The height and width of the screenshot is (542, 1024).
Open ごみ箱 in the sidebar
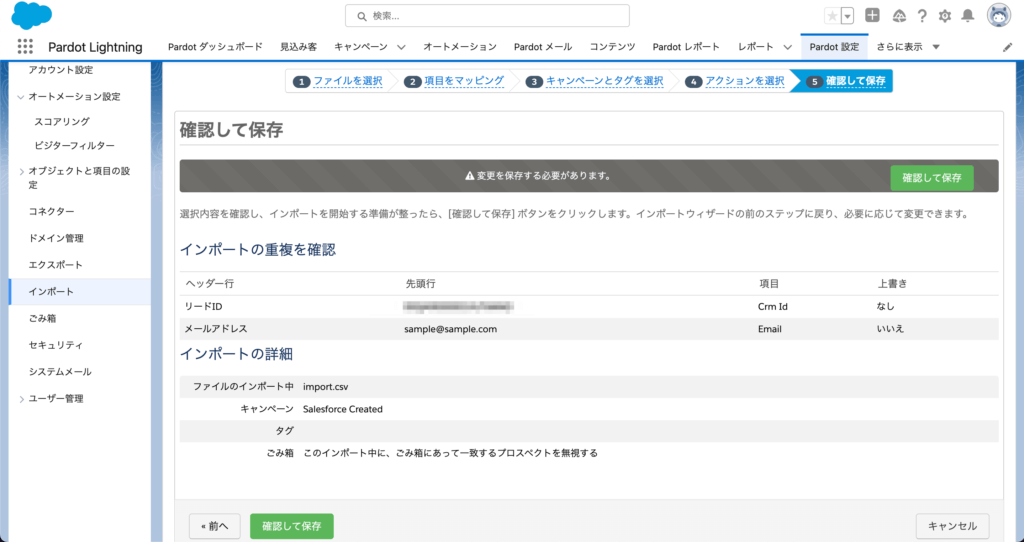(x=42, y=319)
